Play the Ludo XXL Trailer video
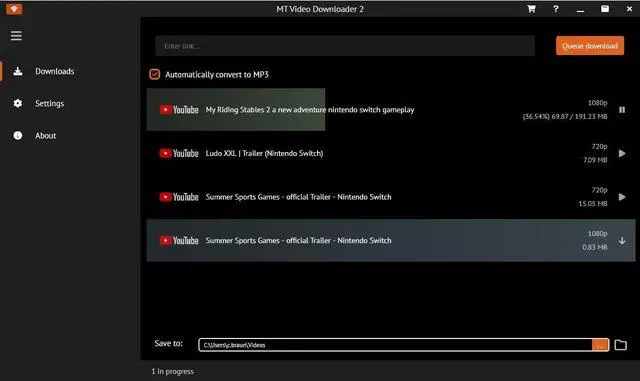Image resolution: width=640 pixels, height=381 pixels. [x=622, y=153]
